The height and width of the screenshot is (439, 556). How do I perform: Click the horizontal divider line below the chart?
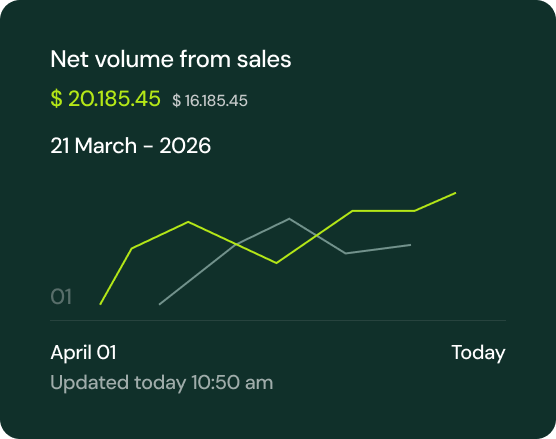[278, 321]
